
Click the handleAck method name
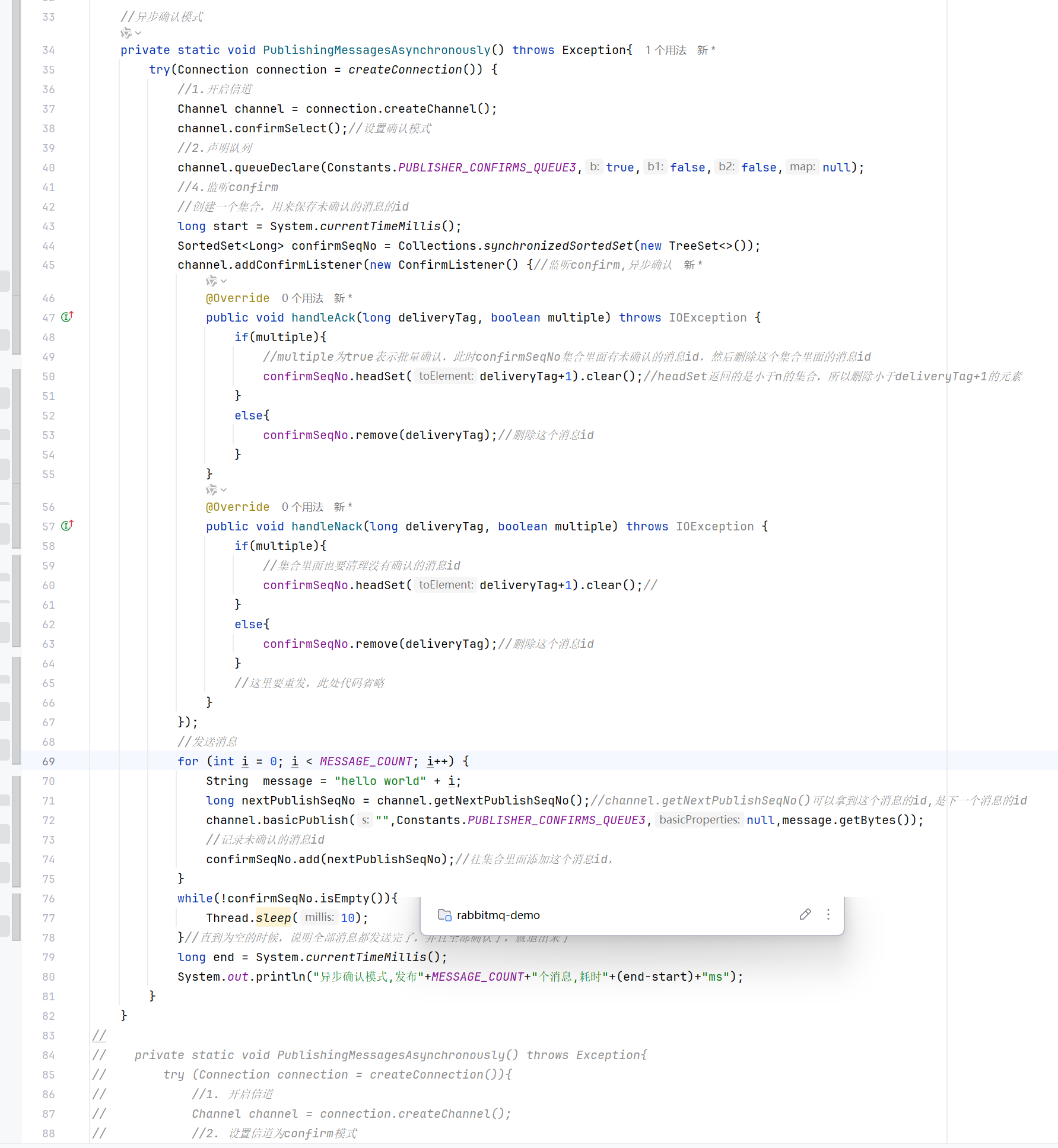pos(323,318)
